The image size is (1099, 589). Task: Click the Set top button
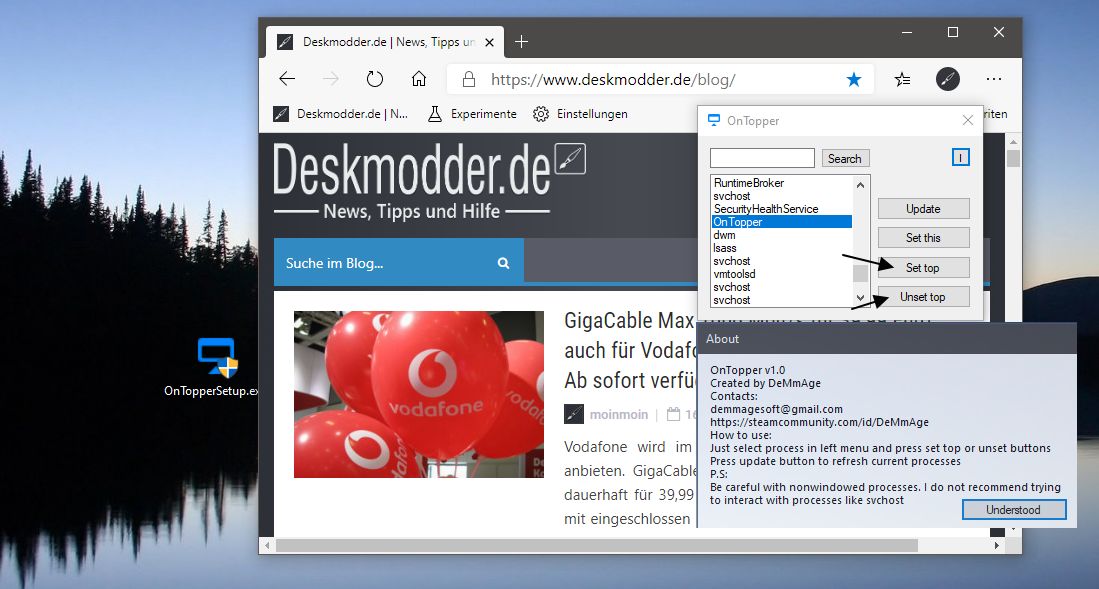click(924, 267)
